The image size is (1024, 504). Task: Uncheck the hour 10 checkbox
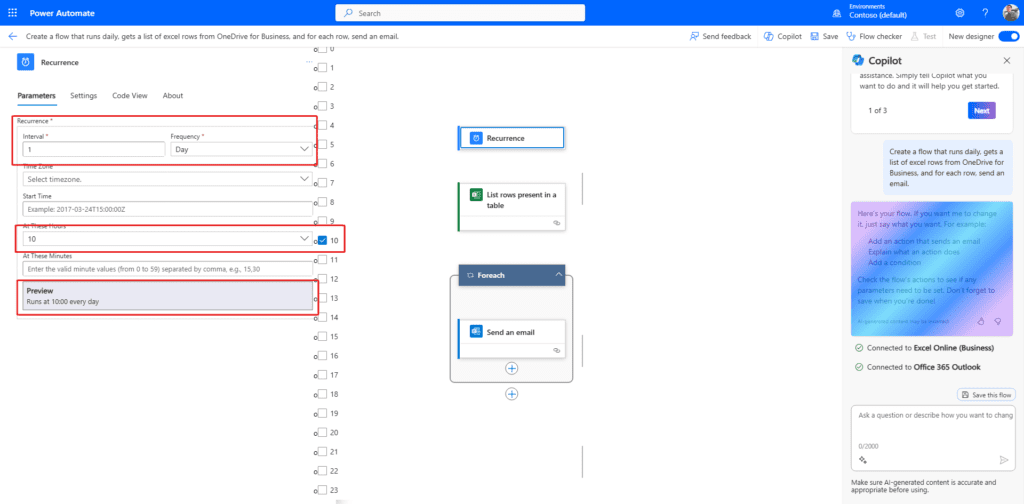[x=321, y=240]
